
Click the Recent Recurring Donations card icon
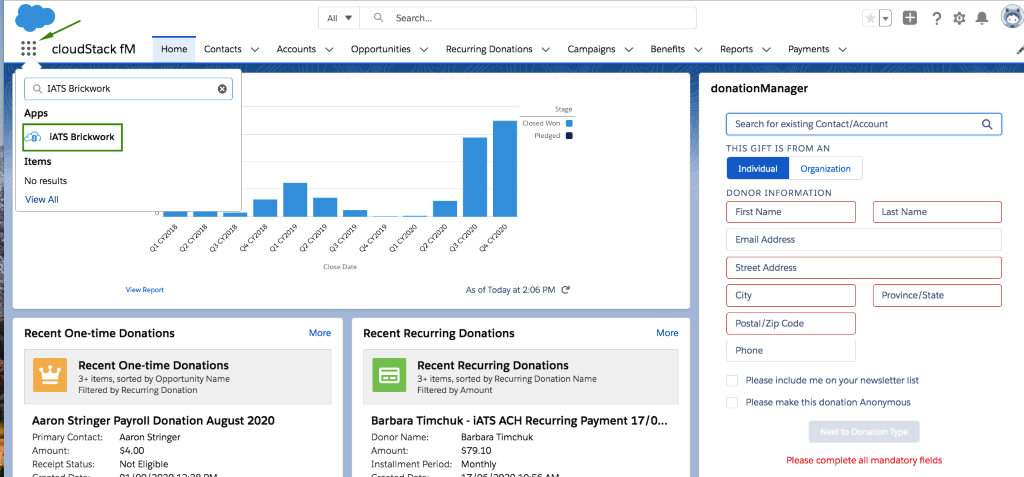tap(389, 376)
